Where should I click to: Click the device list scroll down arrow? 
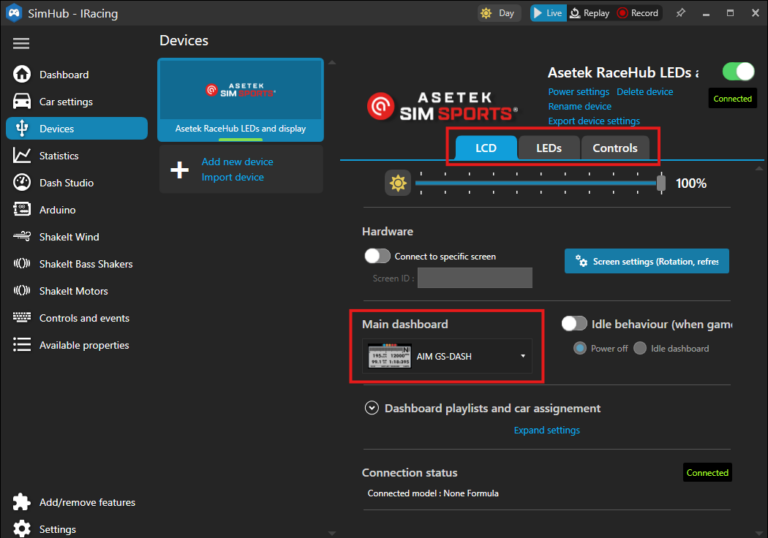[x=332, y=533]
